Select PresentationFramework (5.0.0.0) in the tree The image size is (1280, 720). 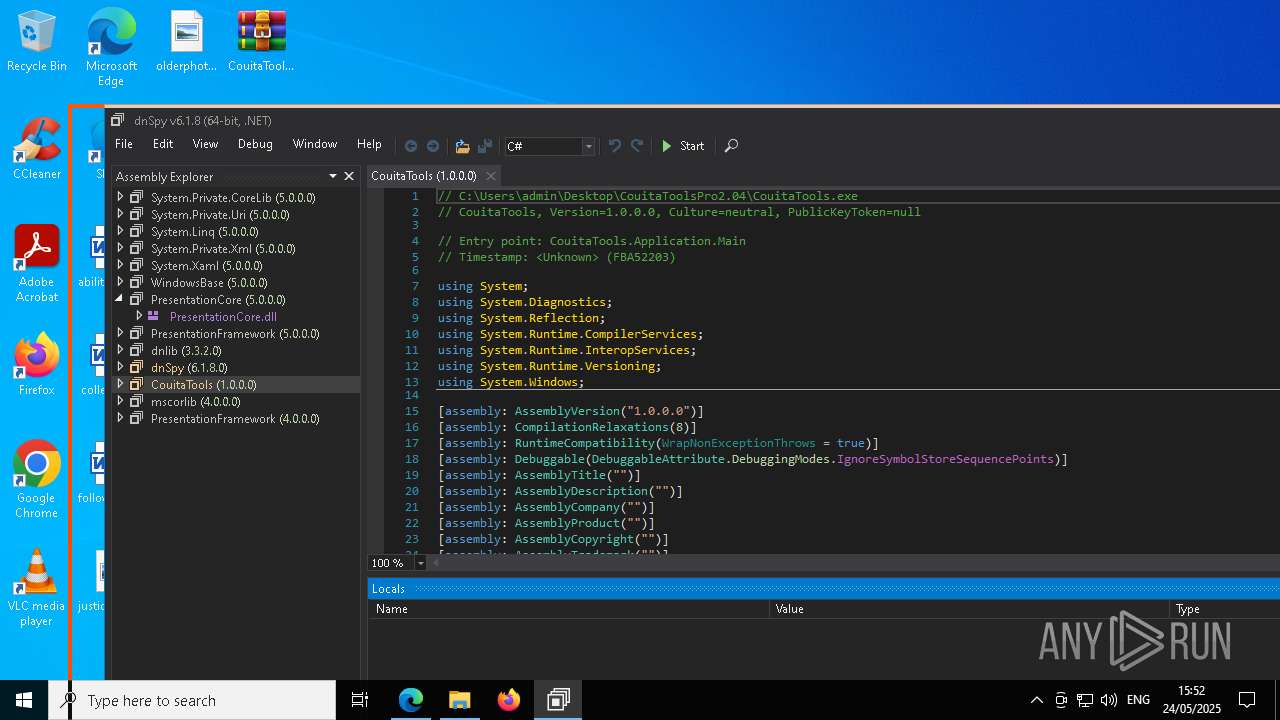(x=235, y=333)
